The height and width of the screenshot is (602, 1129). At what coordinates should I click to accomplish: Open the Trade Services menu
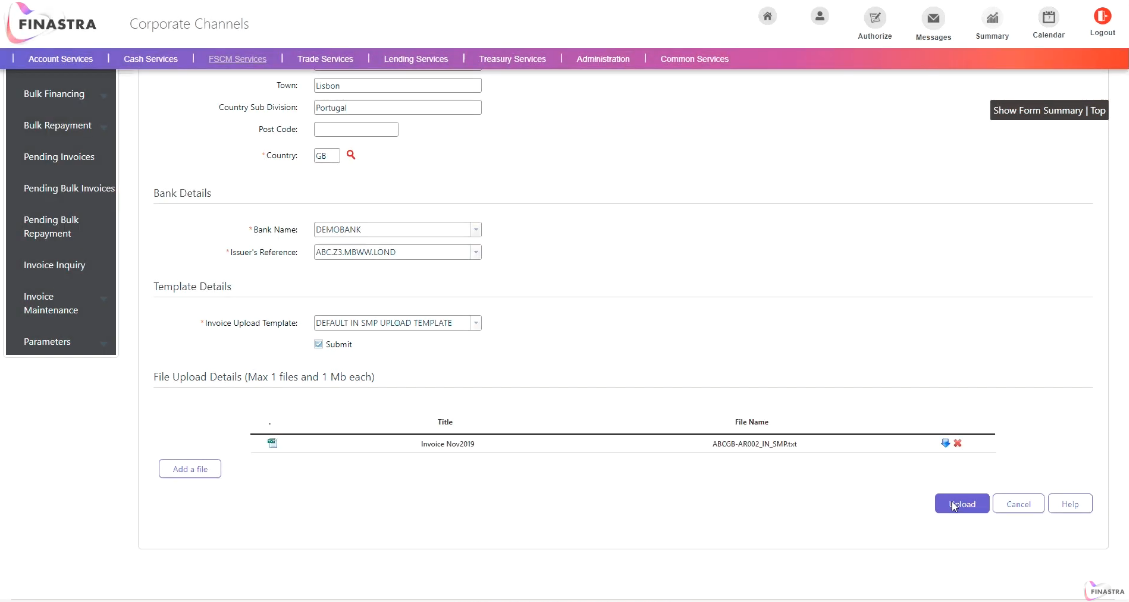click(x=325, y=59)
